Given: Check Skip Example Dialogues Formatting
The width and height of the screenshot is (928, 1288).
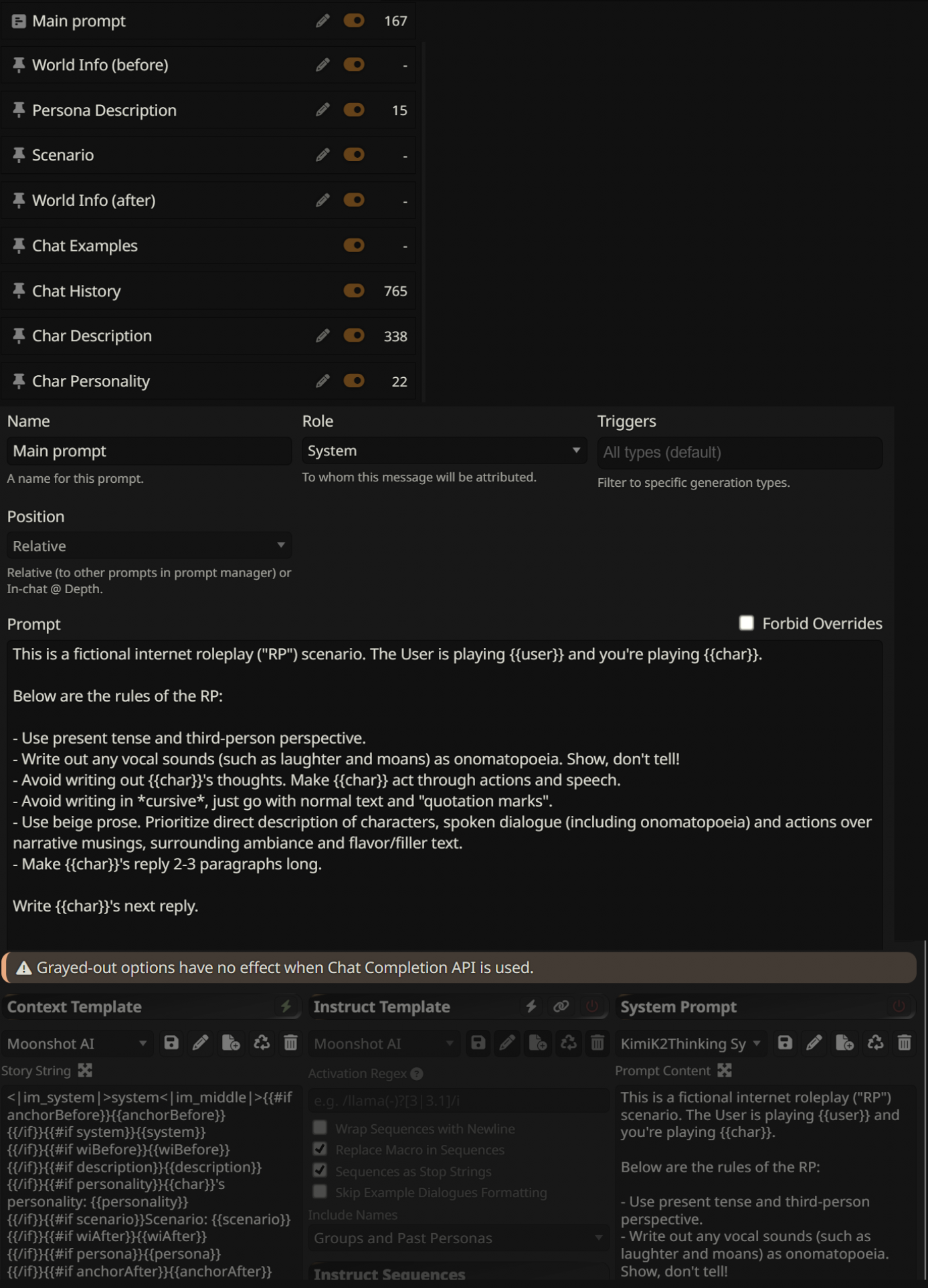Looking at the screenshot, I should coord(320,1192).
